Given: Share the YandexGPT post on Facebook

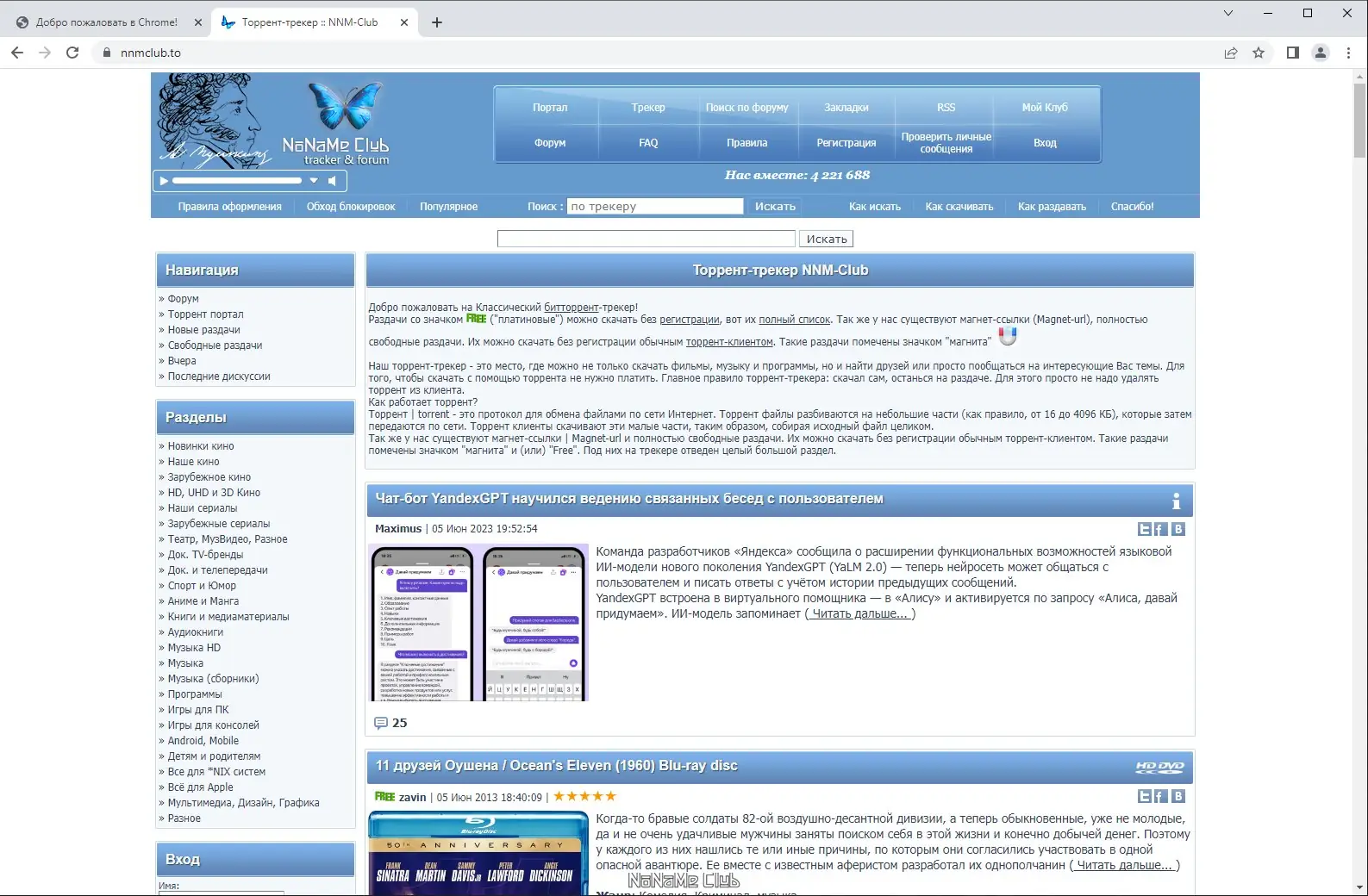Looking at the screenshot, I should 1161,529.
